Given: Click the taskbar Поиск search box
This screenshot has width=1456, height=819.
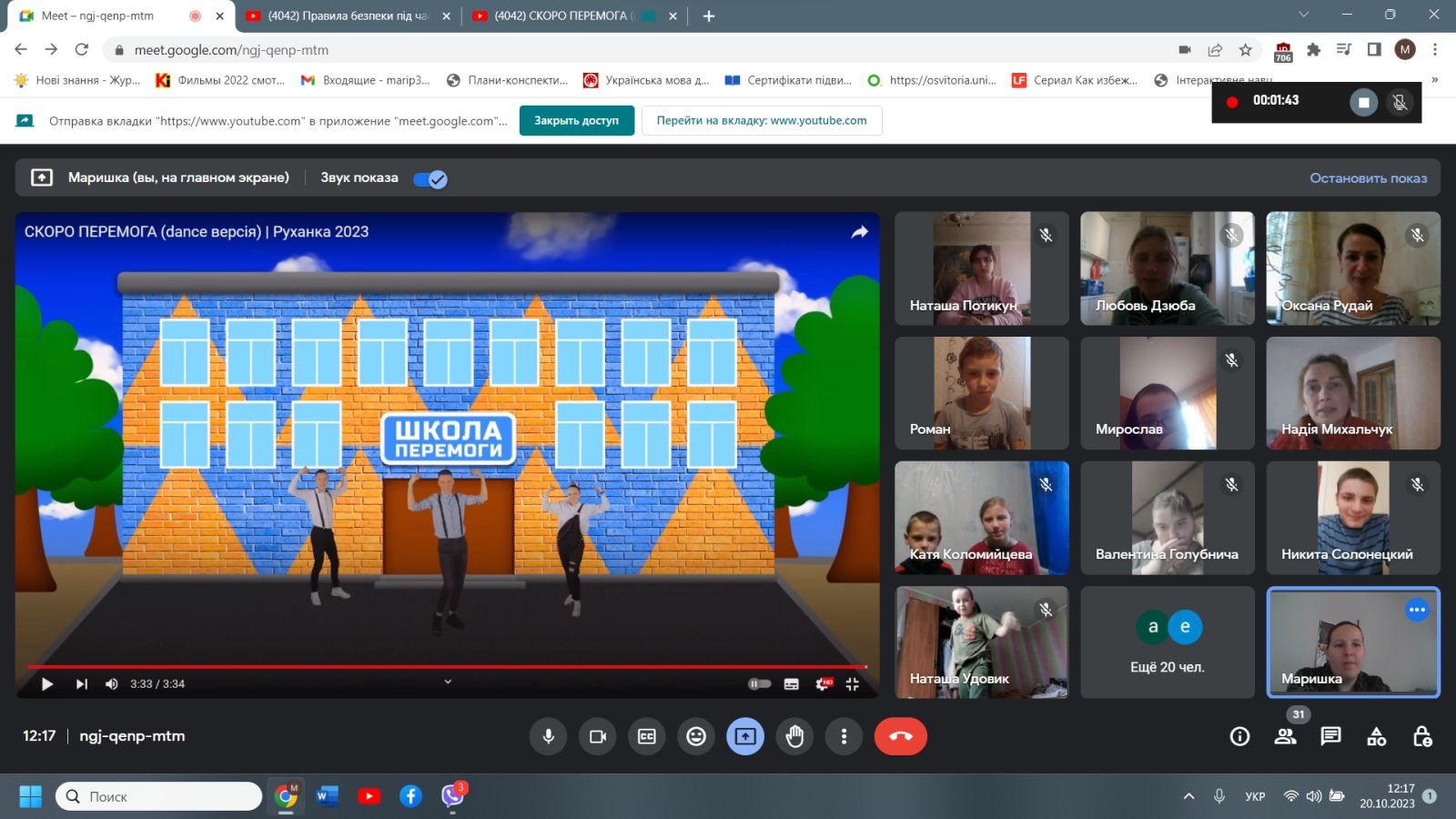Looking at the screenshot, I should (159, 796).
